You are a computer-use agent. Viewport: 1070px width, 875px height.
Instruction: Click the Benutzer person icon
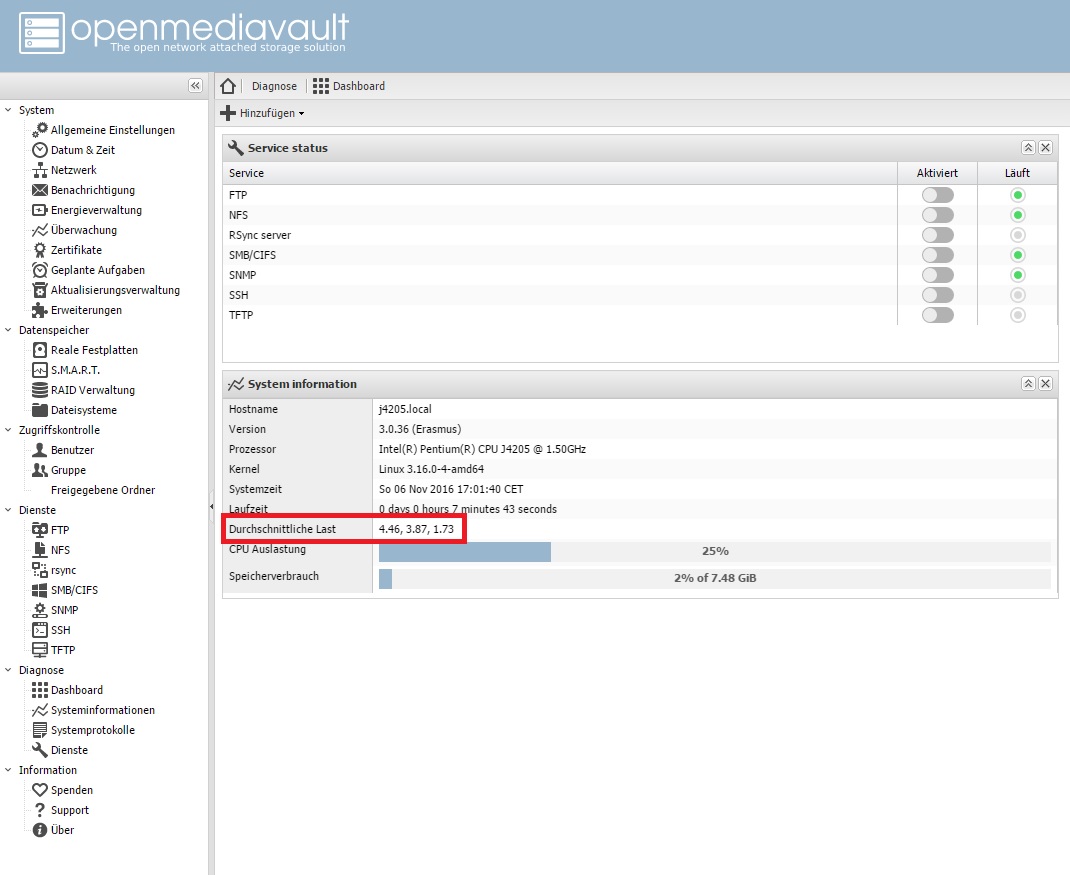click(40, 450)
